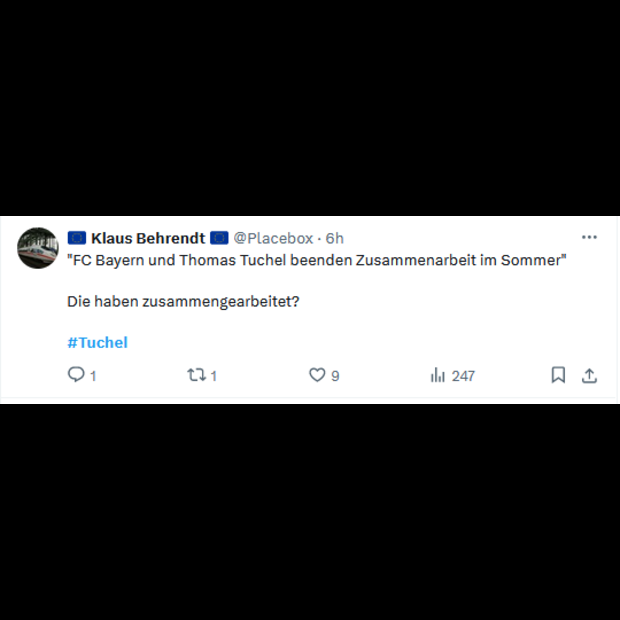This screenshot has width=620, height=620.
Task: Open the #Tuchel hashtag link
Action: pos(98,342)
